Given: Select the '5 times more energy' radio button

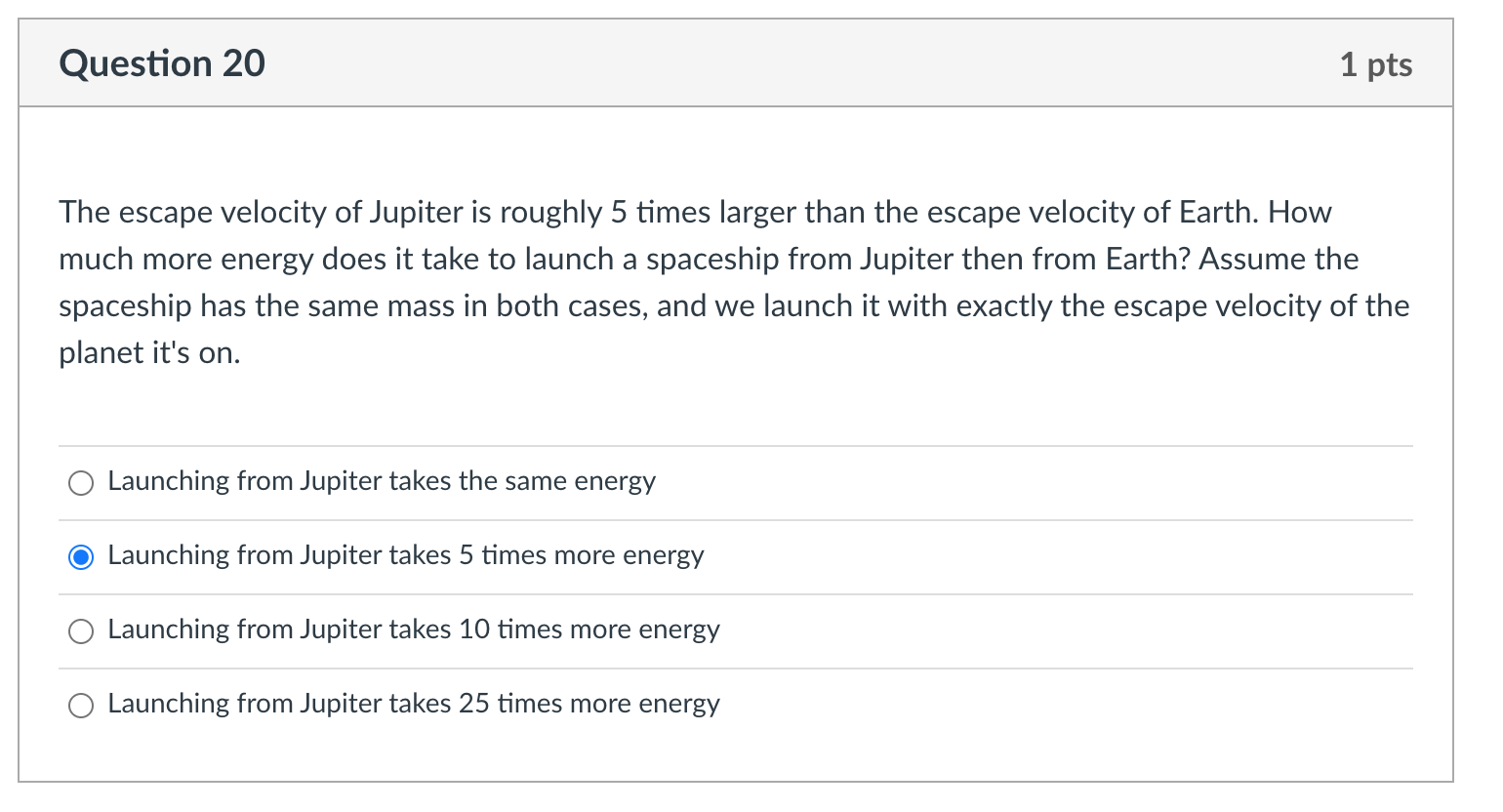Looking at the screenshot, I should (81, 557).
